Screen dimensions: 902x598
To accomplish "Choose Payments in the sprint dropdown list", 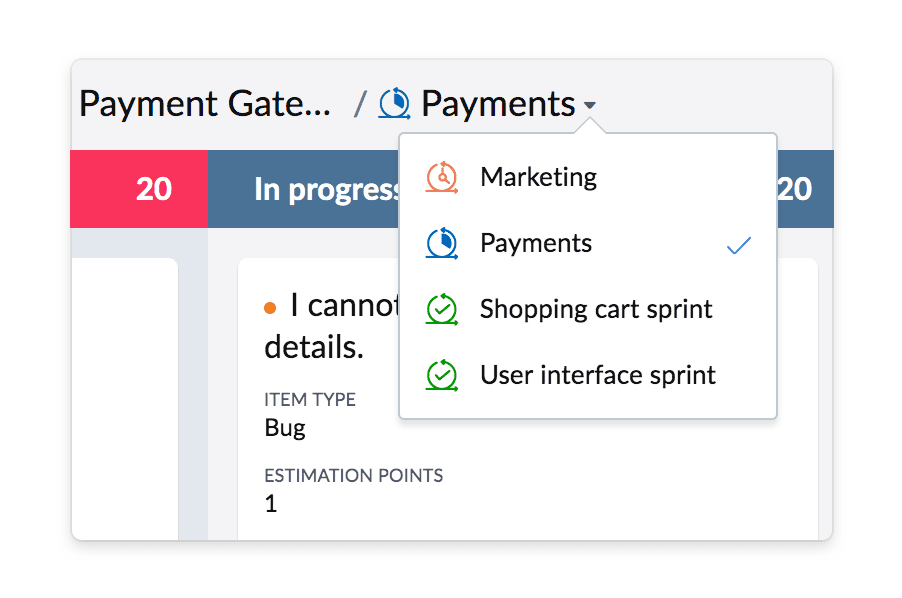I will (536, 244).
